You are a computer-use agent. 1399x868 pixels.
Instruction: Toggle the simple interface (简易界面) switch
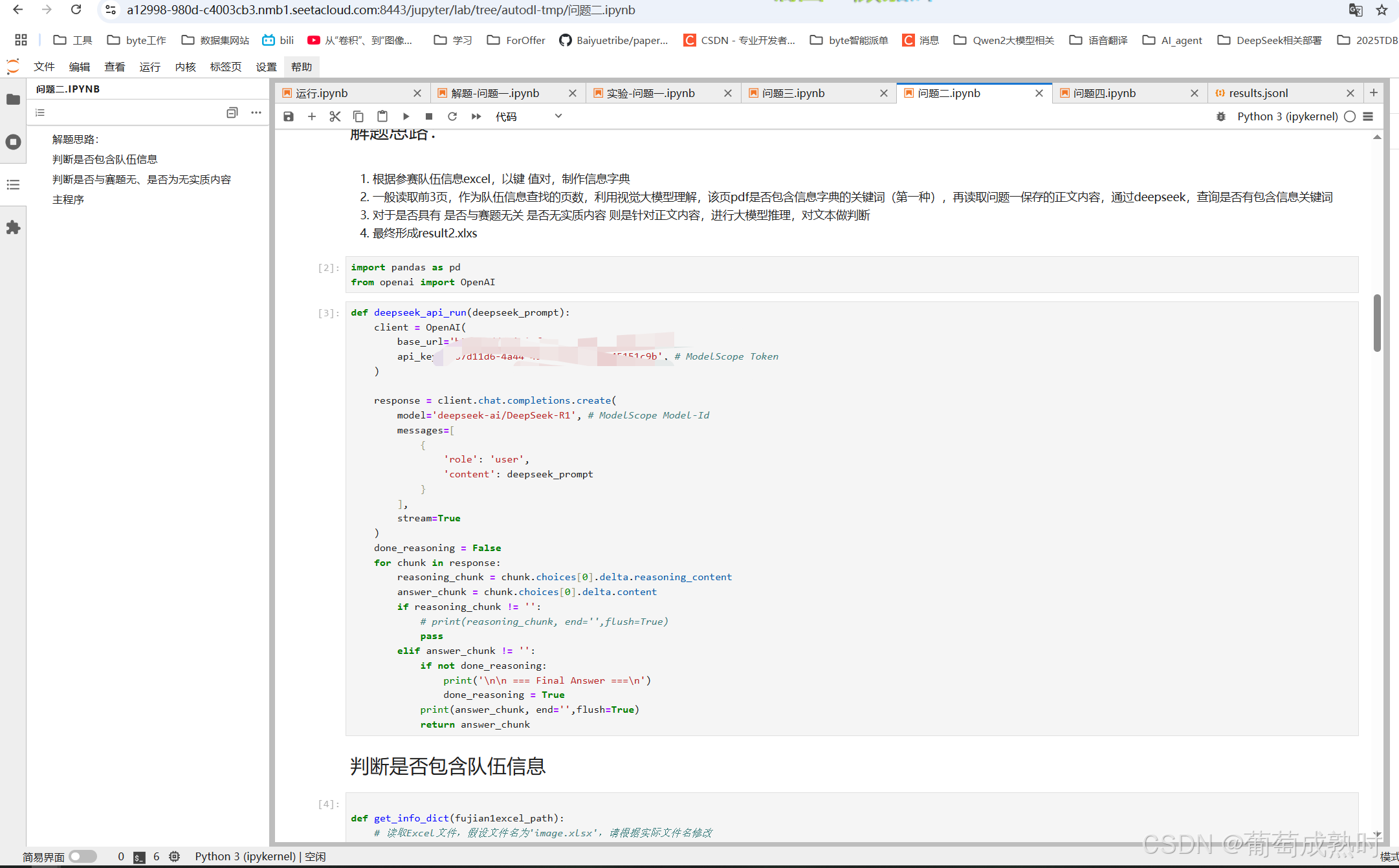click(x=82, y=856)
